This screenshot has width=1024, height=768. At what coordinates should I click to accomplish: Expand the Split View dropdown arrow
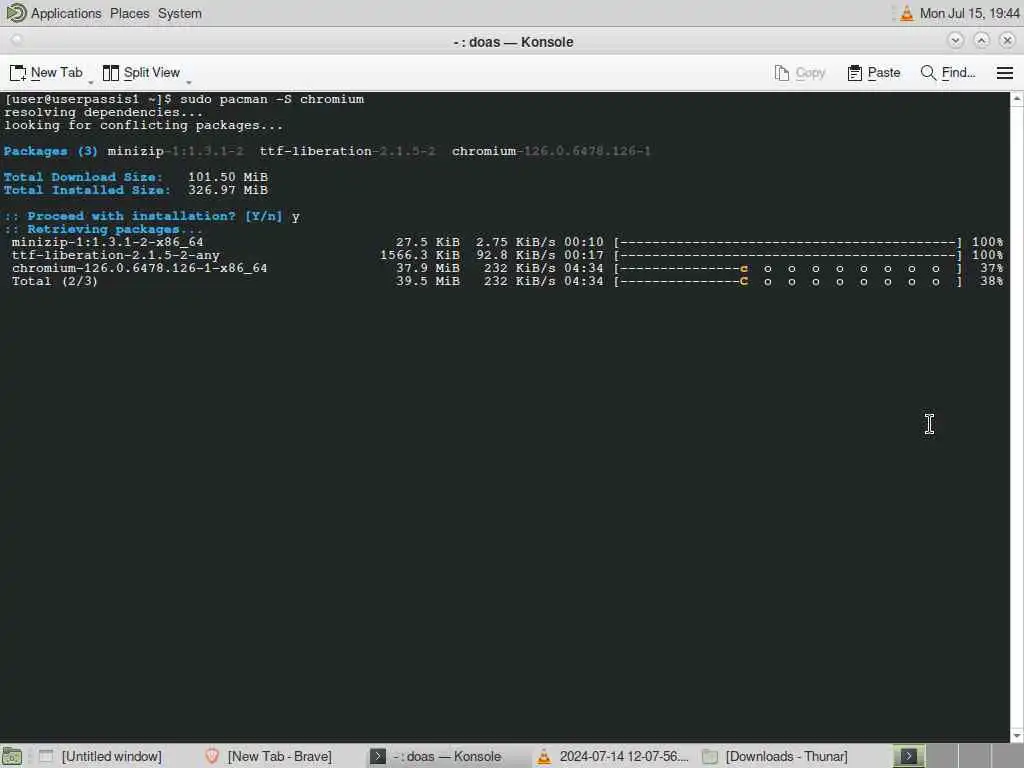pos(189,82)
